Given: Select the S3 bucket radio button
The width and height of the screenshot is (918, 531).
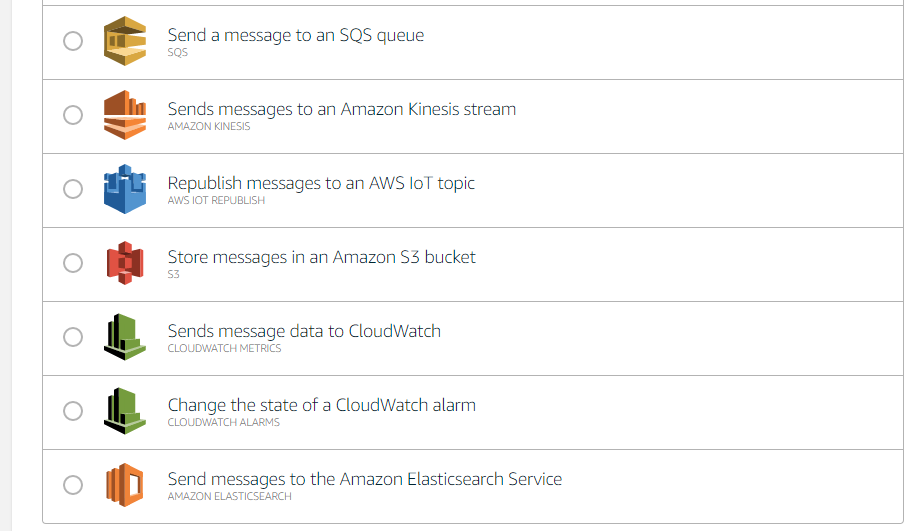Looking at the screenshot, I should coord(73,263).
